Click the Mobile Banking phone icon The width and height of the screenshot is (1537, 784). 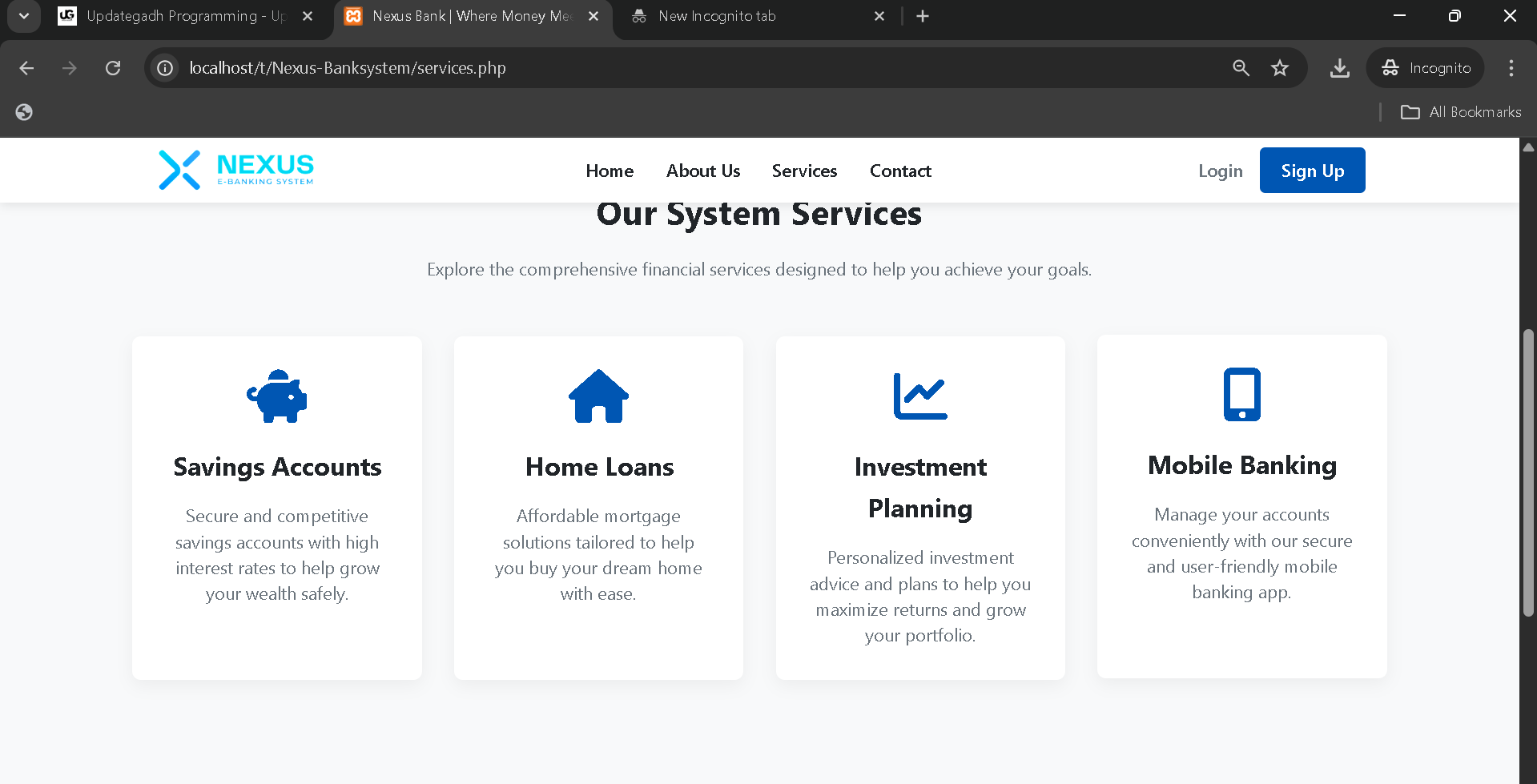(x=1241, y=394)
